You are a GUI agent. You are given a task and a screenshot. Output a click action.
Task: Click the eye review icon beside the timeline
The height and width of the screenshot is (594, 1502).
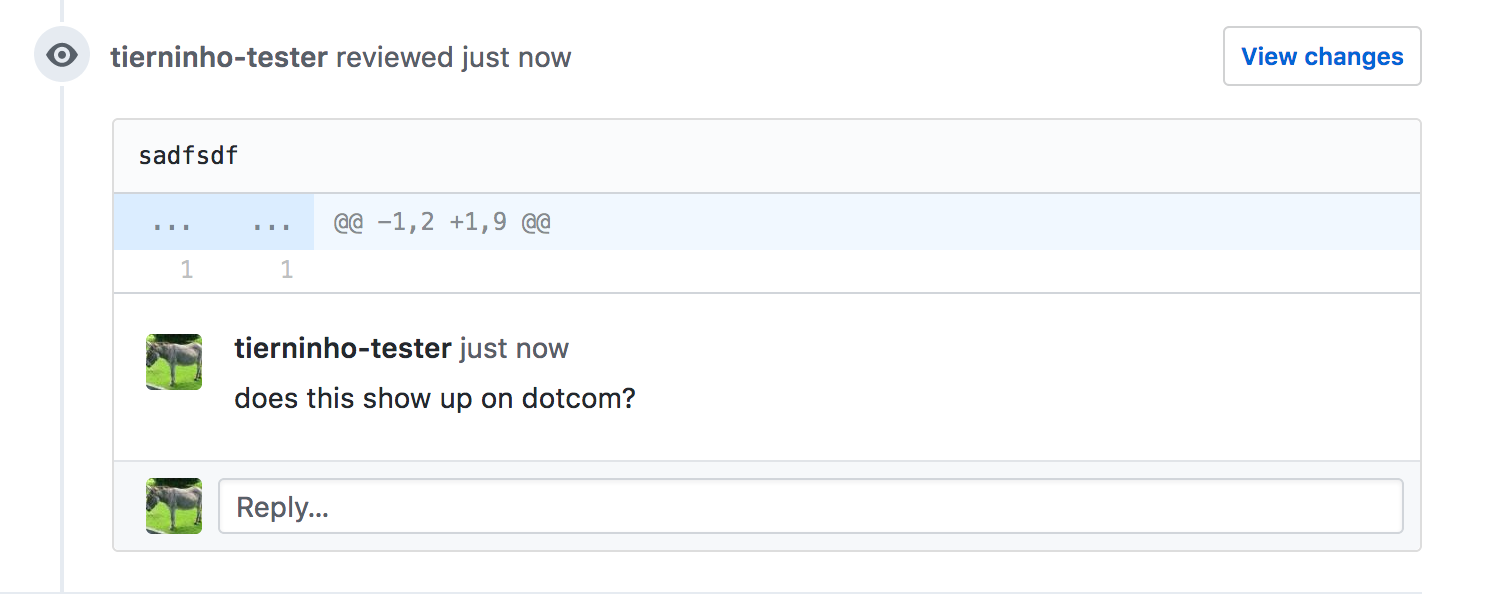[x=62, y=55]
